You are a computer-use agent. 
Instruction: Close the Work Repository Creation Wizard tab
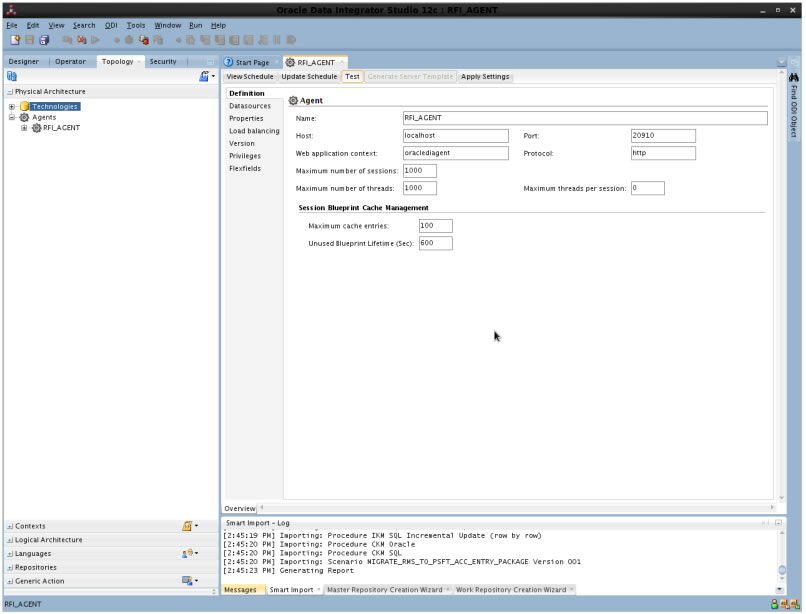click(x=571, y=590)
